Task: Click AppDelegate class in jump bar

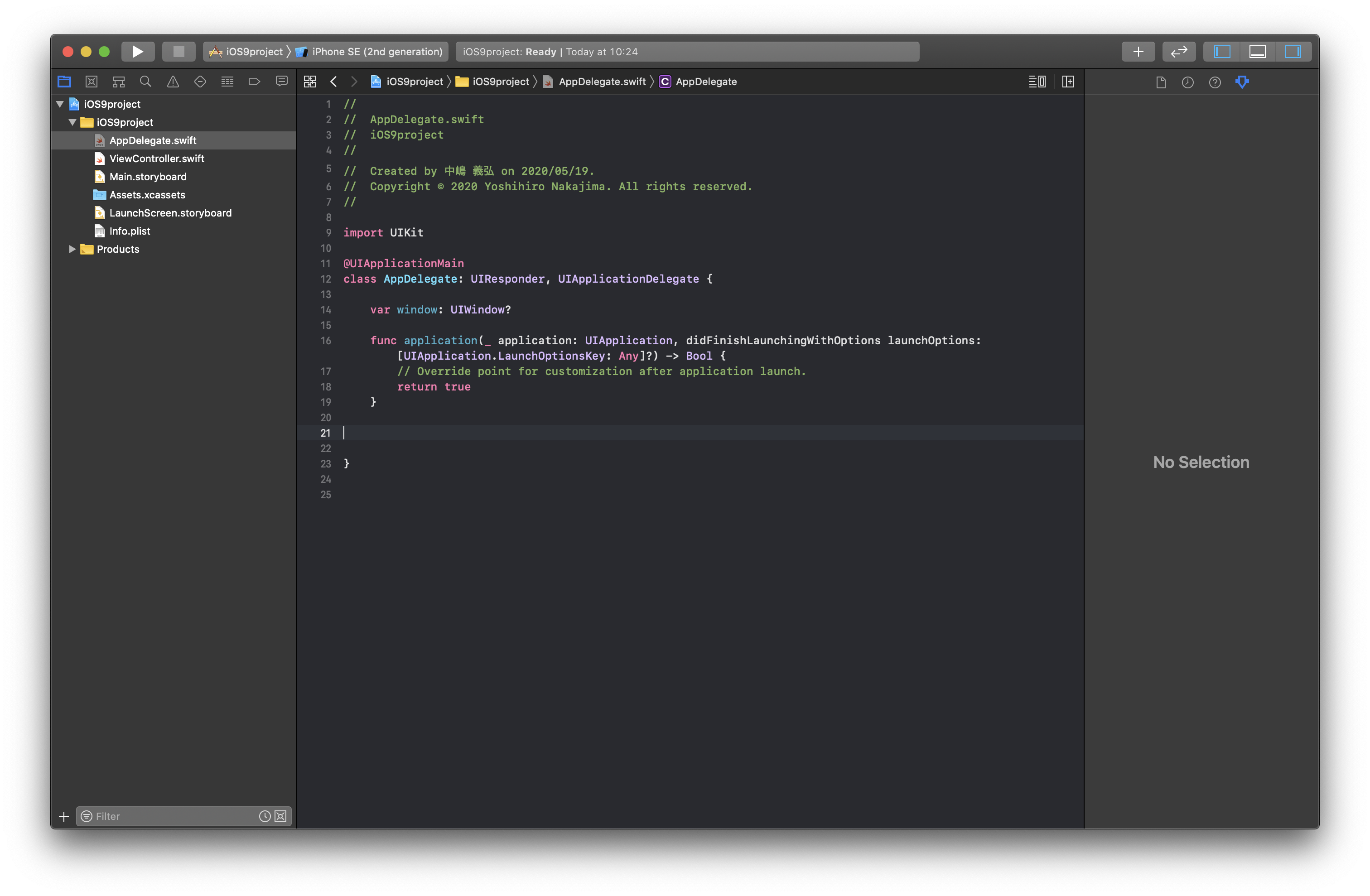Action: (698, 82)
